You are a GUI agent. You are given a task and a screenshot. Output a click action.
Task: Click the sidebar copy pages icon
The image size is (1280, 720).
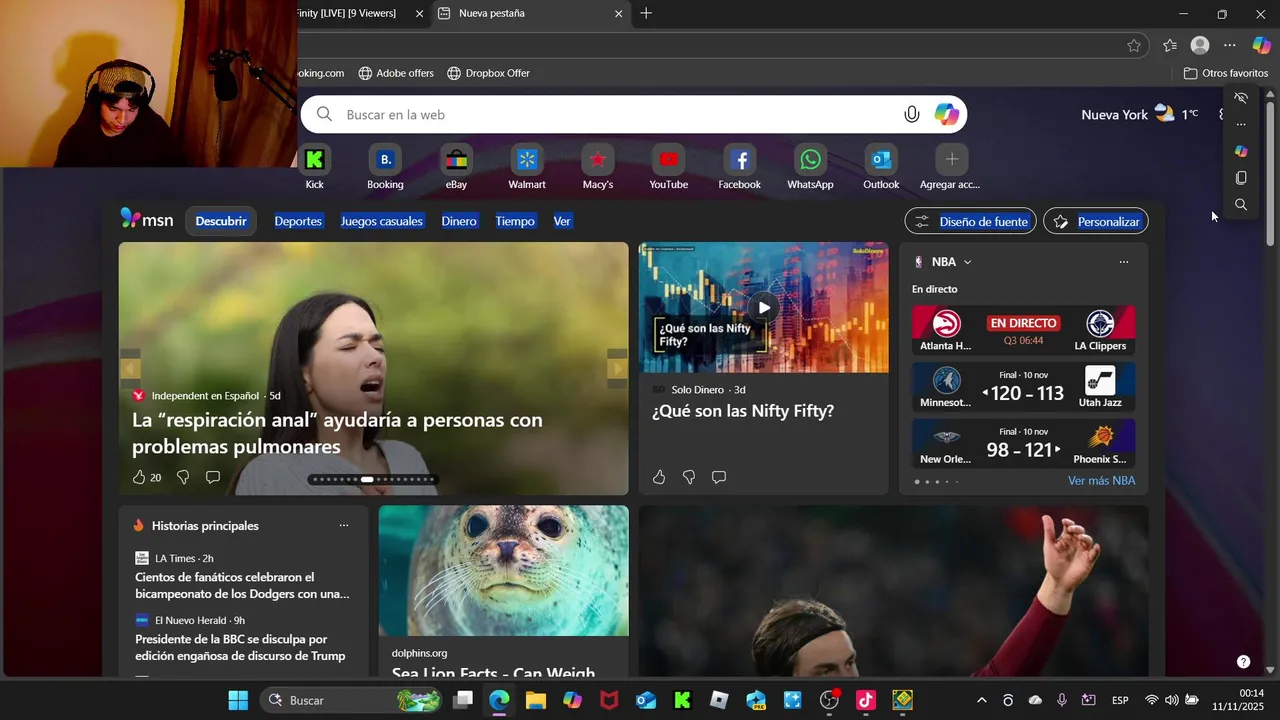click(x=1241, y=178)
